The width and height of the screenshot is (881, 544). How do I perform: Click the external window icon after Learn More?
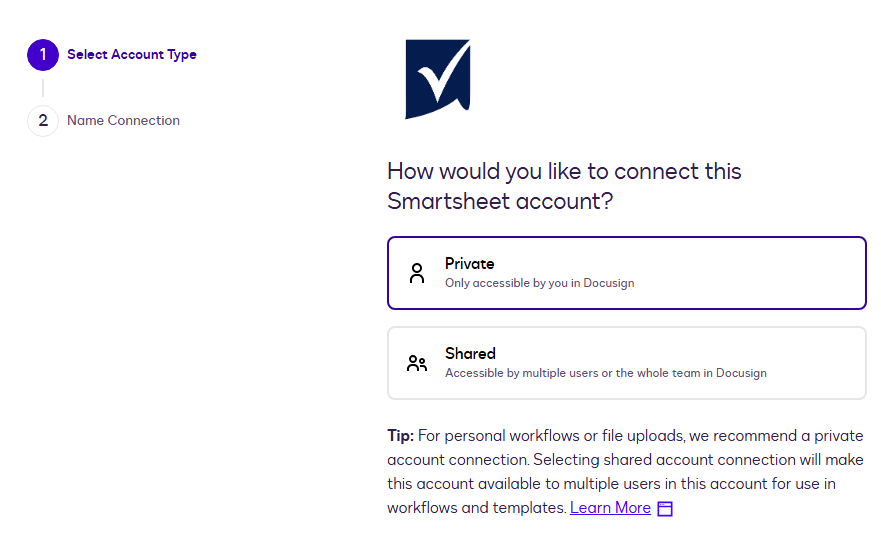tap(665, 508)
